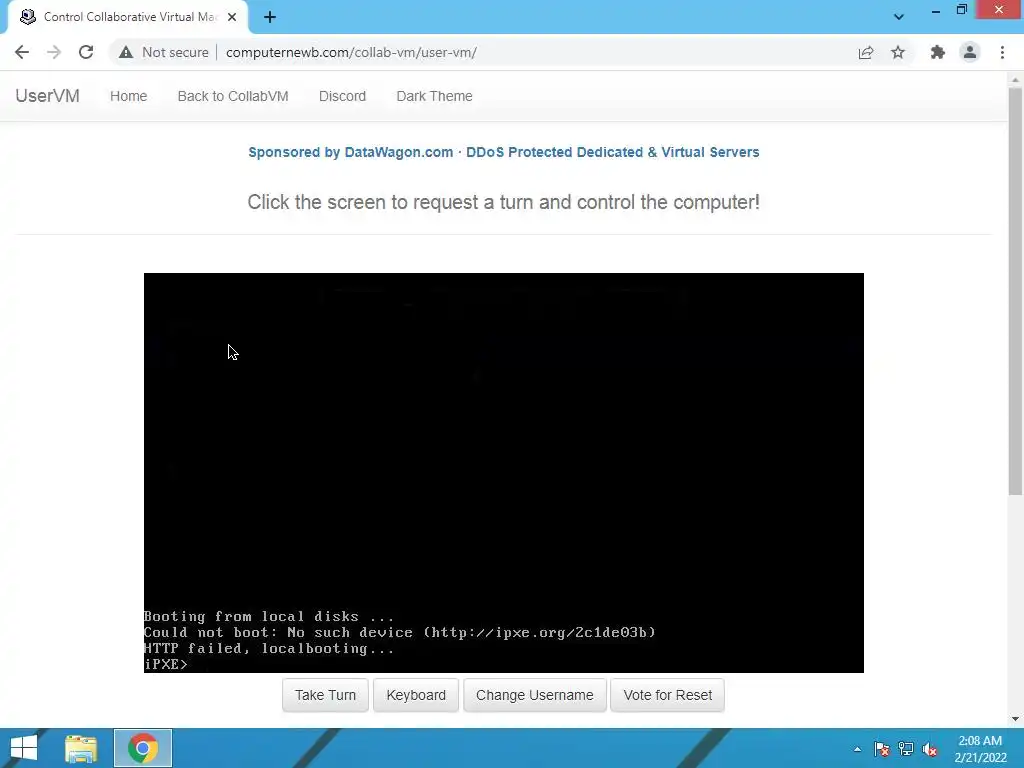The image size is (1024, 768).
Task: Click the address bar URL
Action: pyautogui.click(x=351, y=52)
